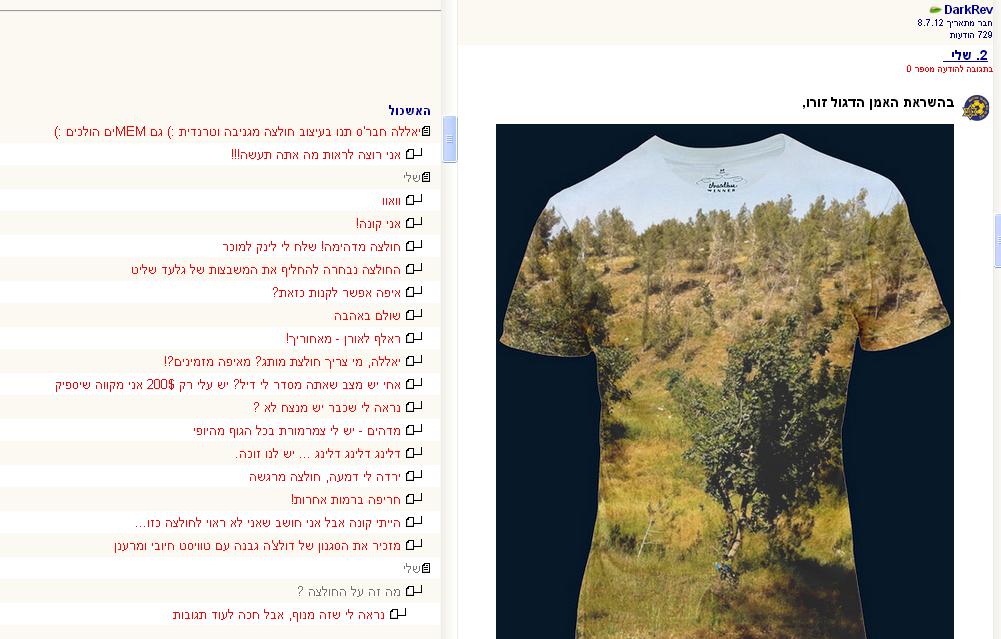Click the page icon beside the first thread post

coord(426,132)
